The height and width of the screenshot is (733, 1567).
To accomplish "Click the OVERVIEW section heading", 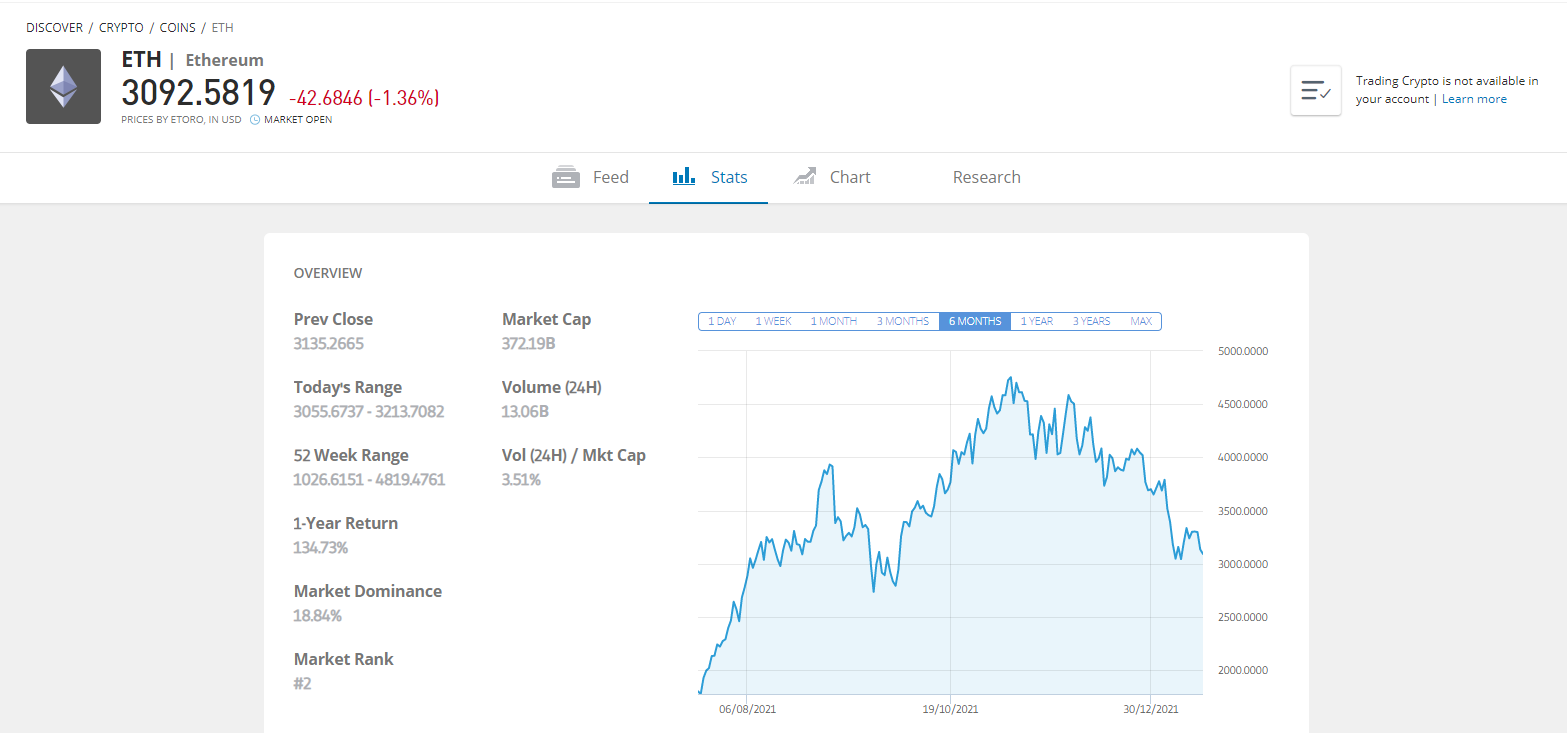I will (328, 273).
